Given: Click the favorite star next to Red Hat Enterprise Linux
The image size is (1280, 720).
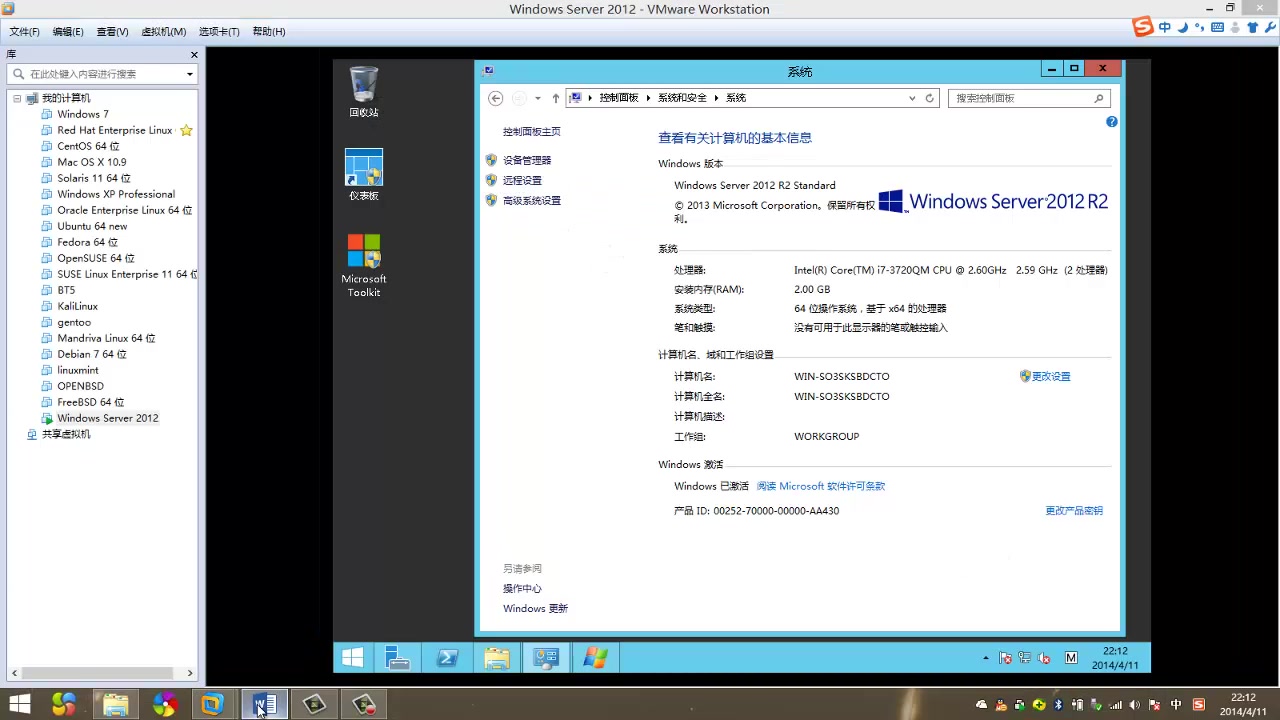Looking at the screenshot, I should click(186, 130).
